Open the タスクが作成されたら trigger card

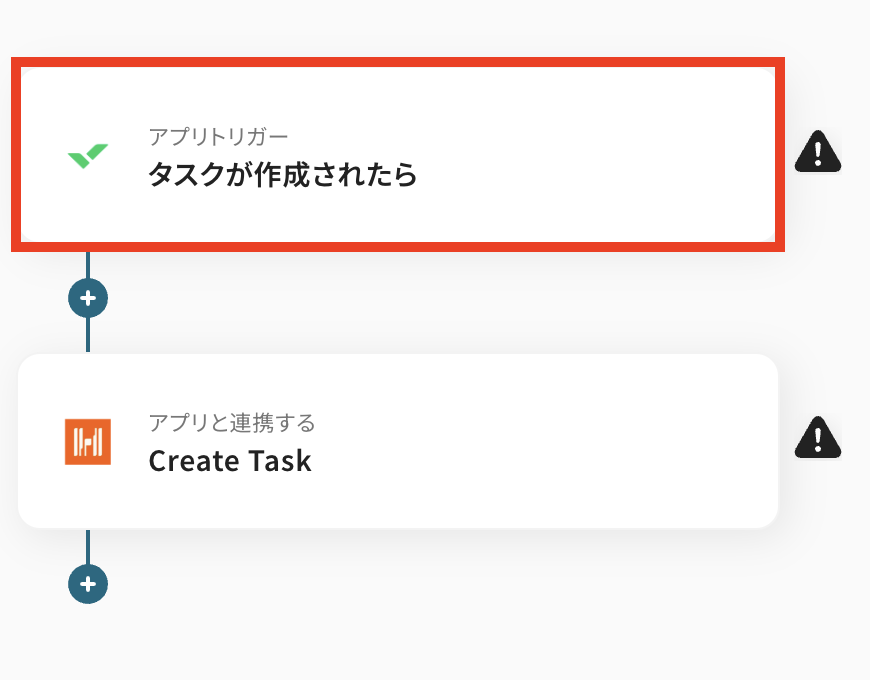[398, 155]
